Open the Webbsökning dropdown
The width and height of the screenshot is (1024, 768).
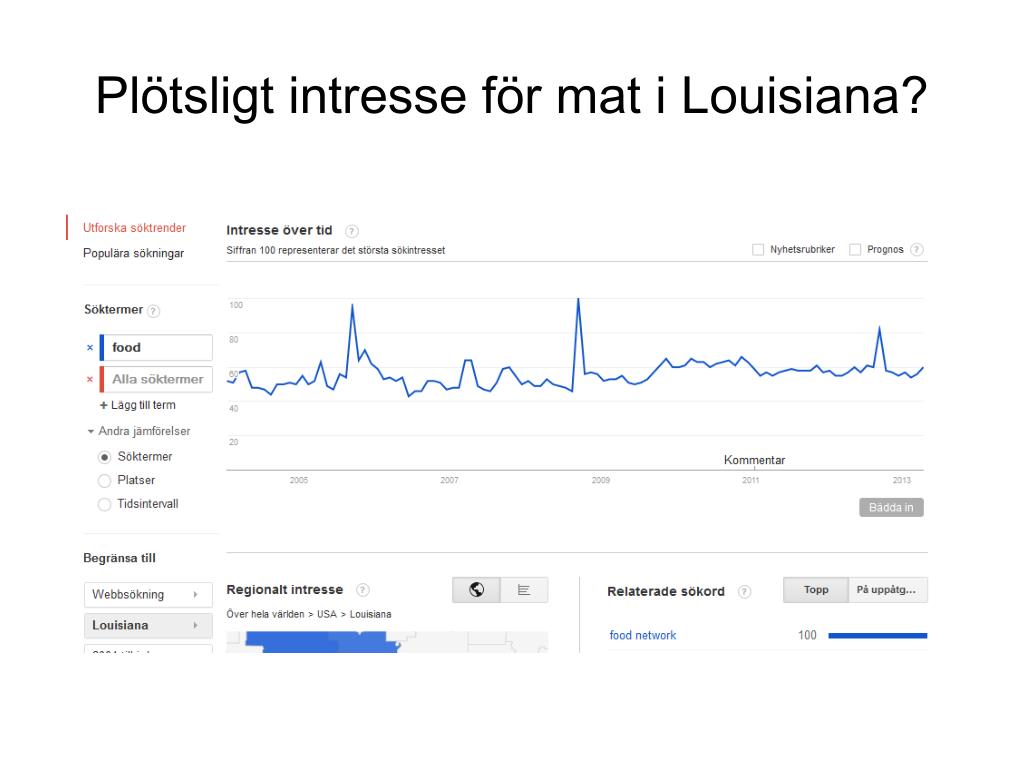click(x=148, y=595)
